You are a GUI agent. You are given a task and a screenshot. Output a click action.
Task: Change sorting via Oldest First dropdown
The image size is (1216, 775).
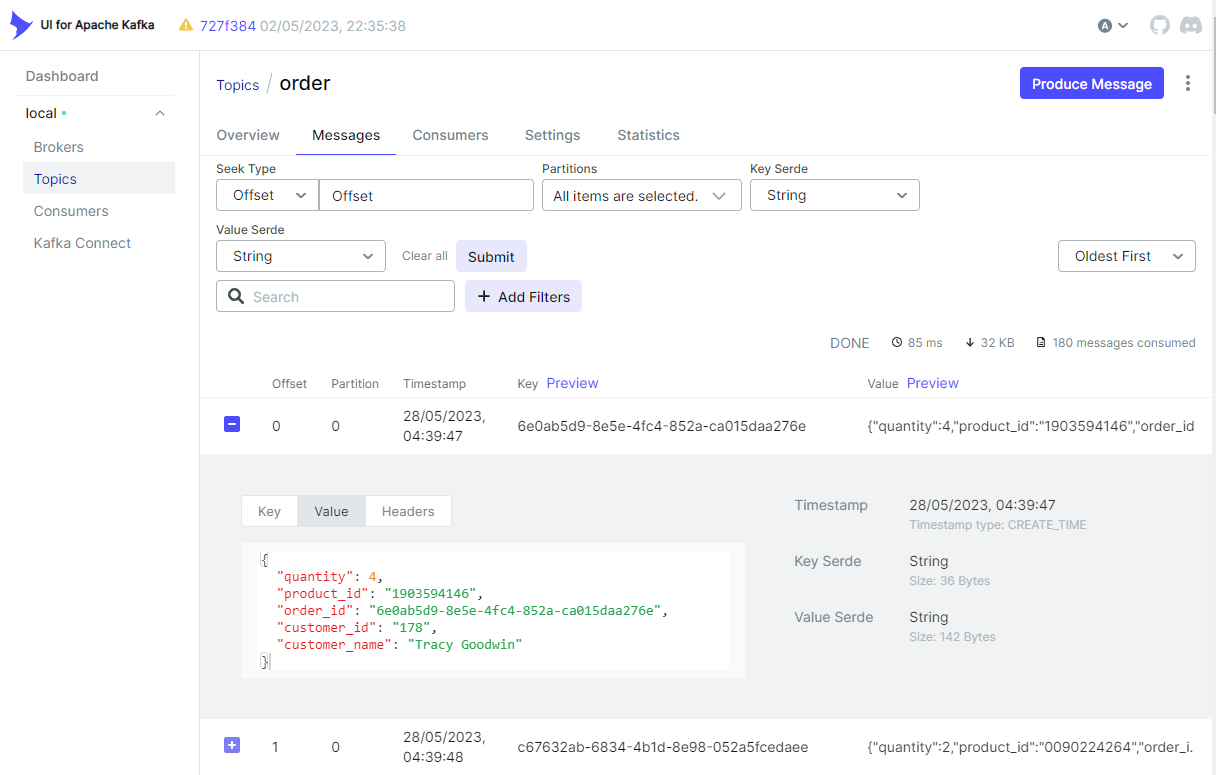click(1126, 256)
